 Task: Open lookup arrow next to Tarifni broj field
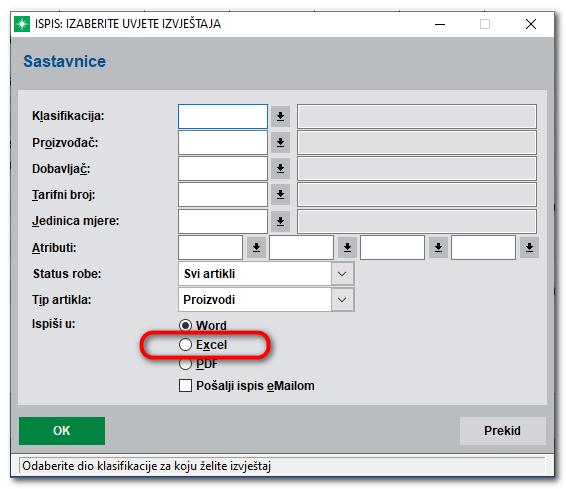tap(280, 195)
